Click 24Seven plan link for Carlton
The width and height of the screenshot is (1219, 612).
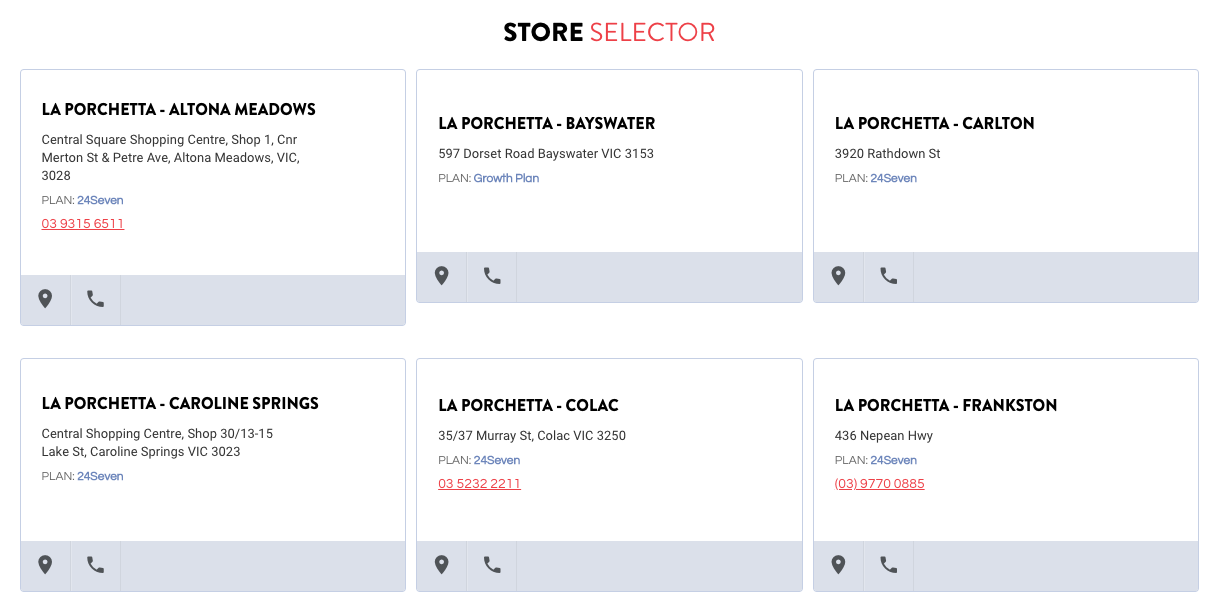tap(893, 178)
